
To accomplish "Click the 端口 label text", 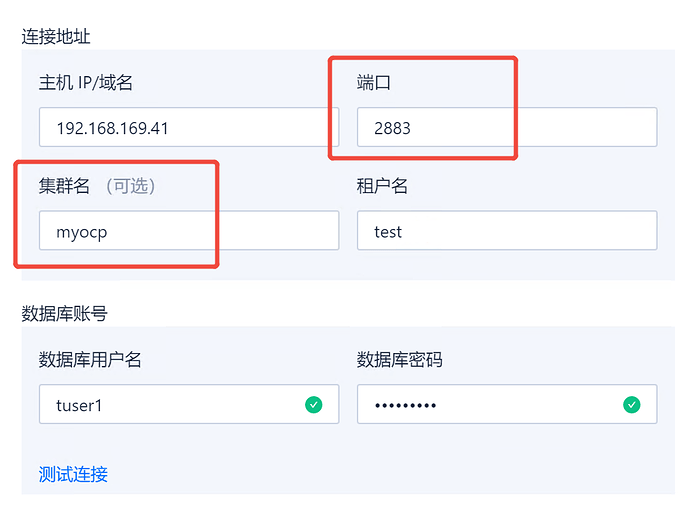I will click(x=373, y=83).
